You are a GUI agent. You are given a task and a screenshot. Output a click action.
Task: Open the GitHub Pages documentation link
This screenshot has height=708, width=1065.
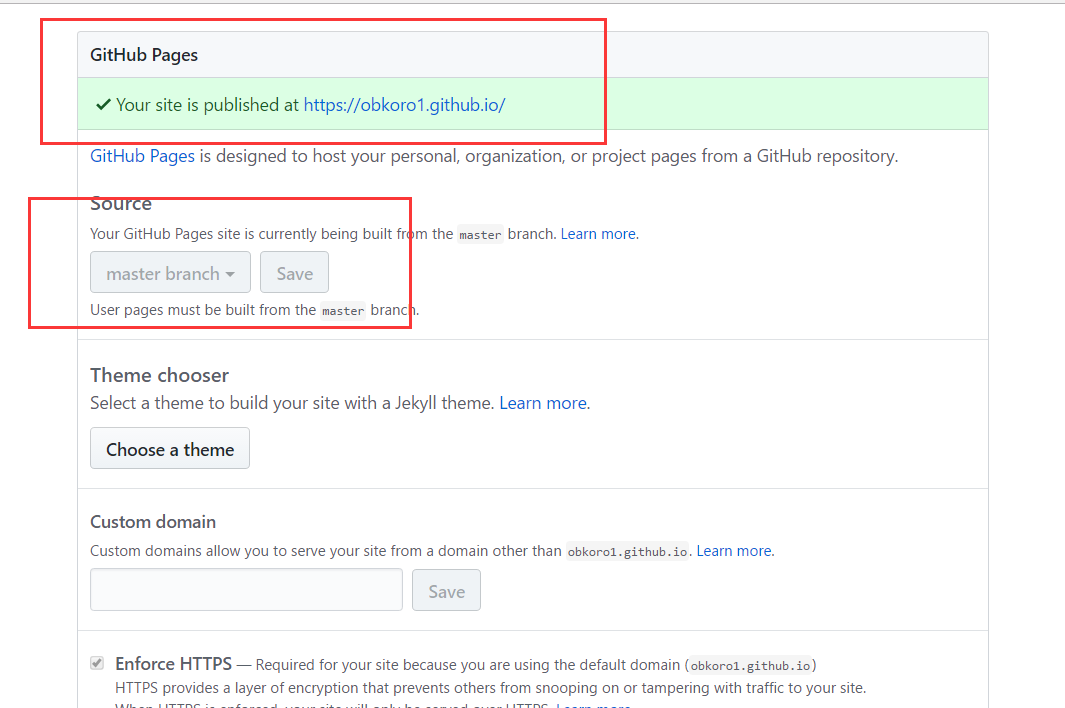click(x=143, y=156)
